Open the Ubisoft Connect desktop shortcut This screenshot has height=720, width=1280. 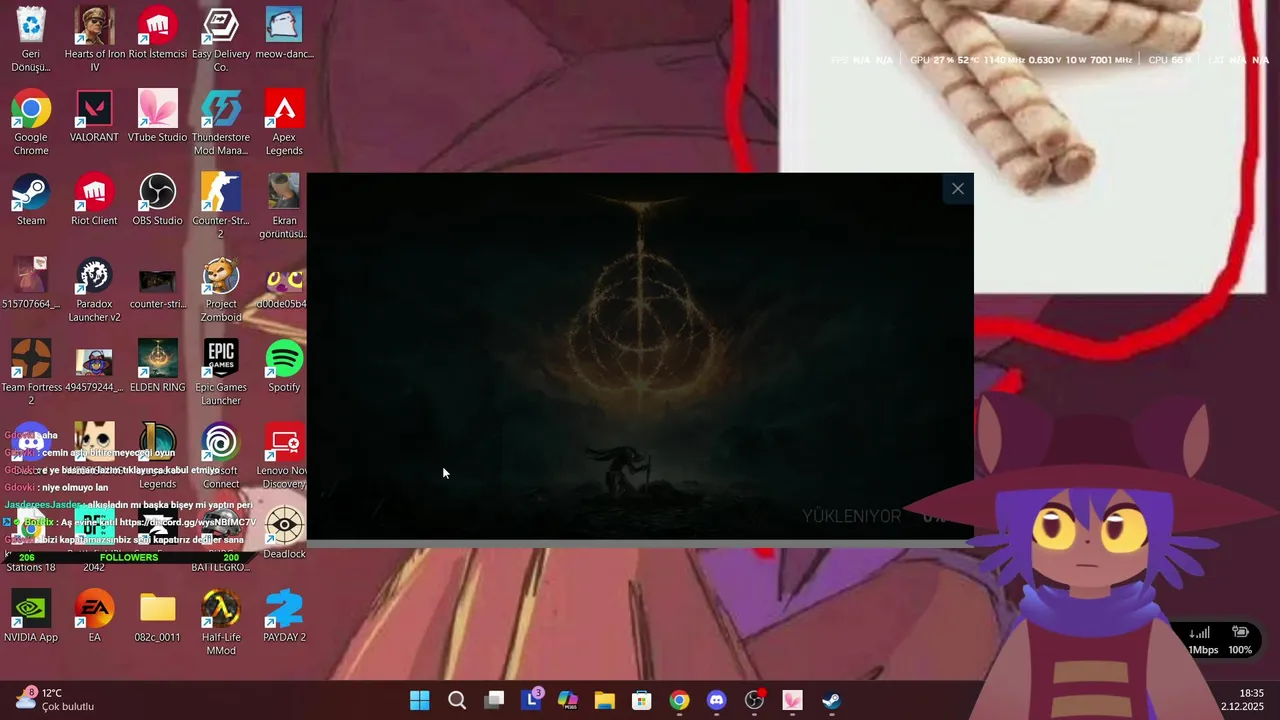coord(221,456)
